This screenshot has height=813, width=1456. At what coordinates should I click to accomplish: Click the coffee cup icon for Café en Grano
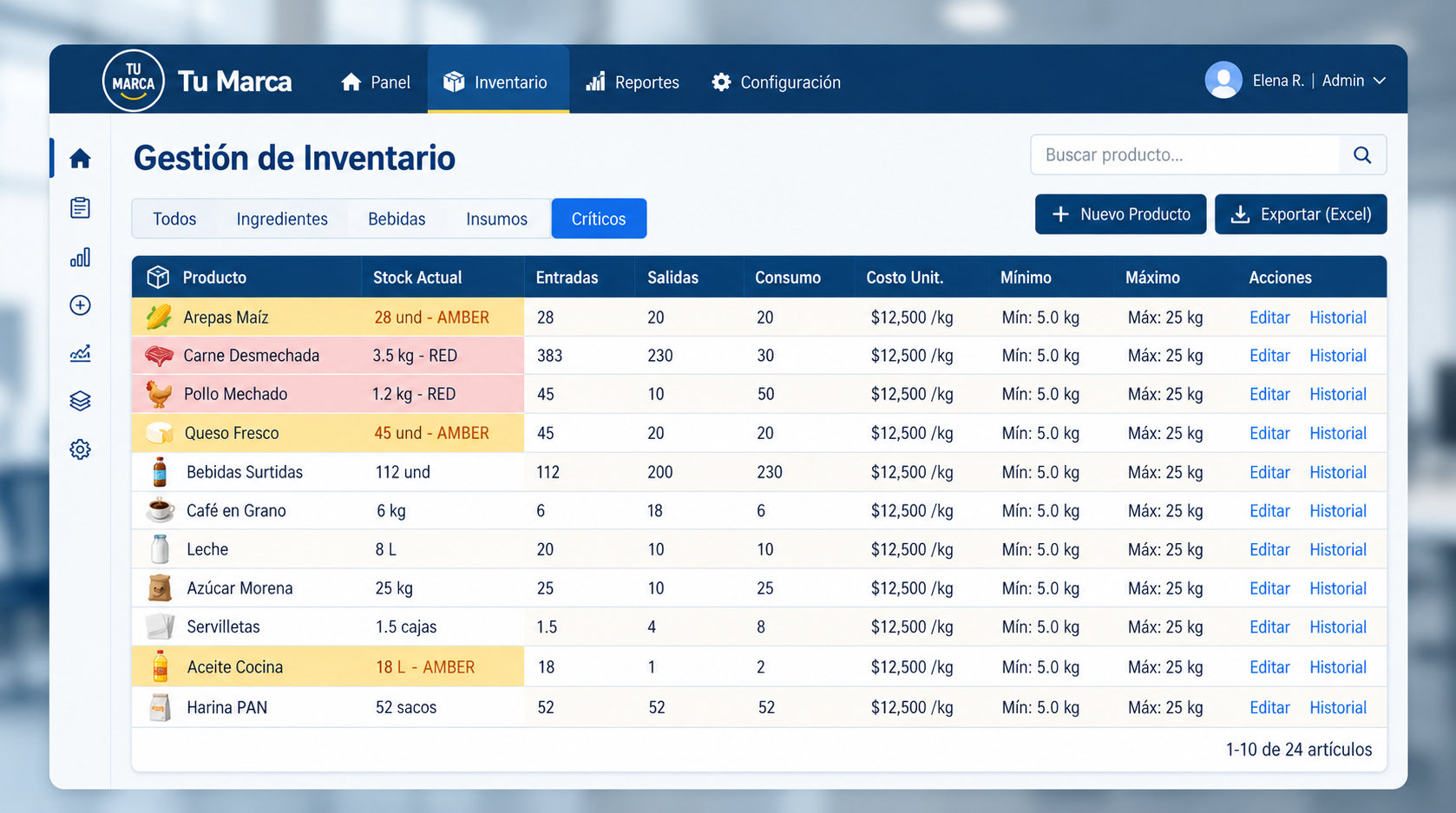160,510
